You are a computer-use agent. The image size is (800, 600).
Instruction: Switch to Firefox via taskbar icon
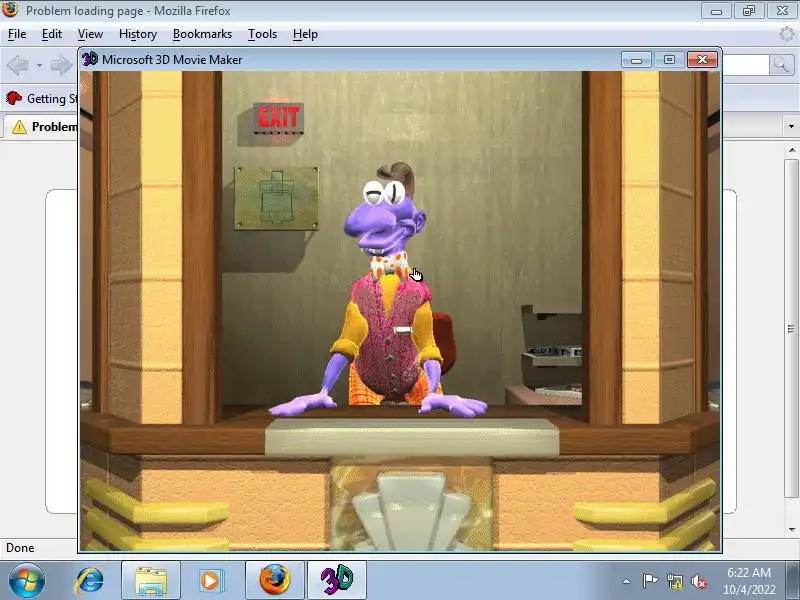coord(274,581)
